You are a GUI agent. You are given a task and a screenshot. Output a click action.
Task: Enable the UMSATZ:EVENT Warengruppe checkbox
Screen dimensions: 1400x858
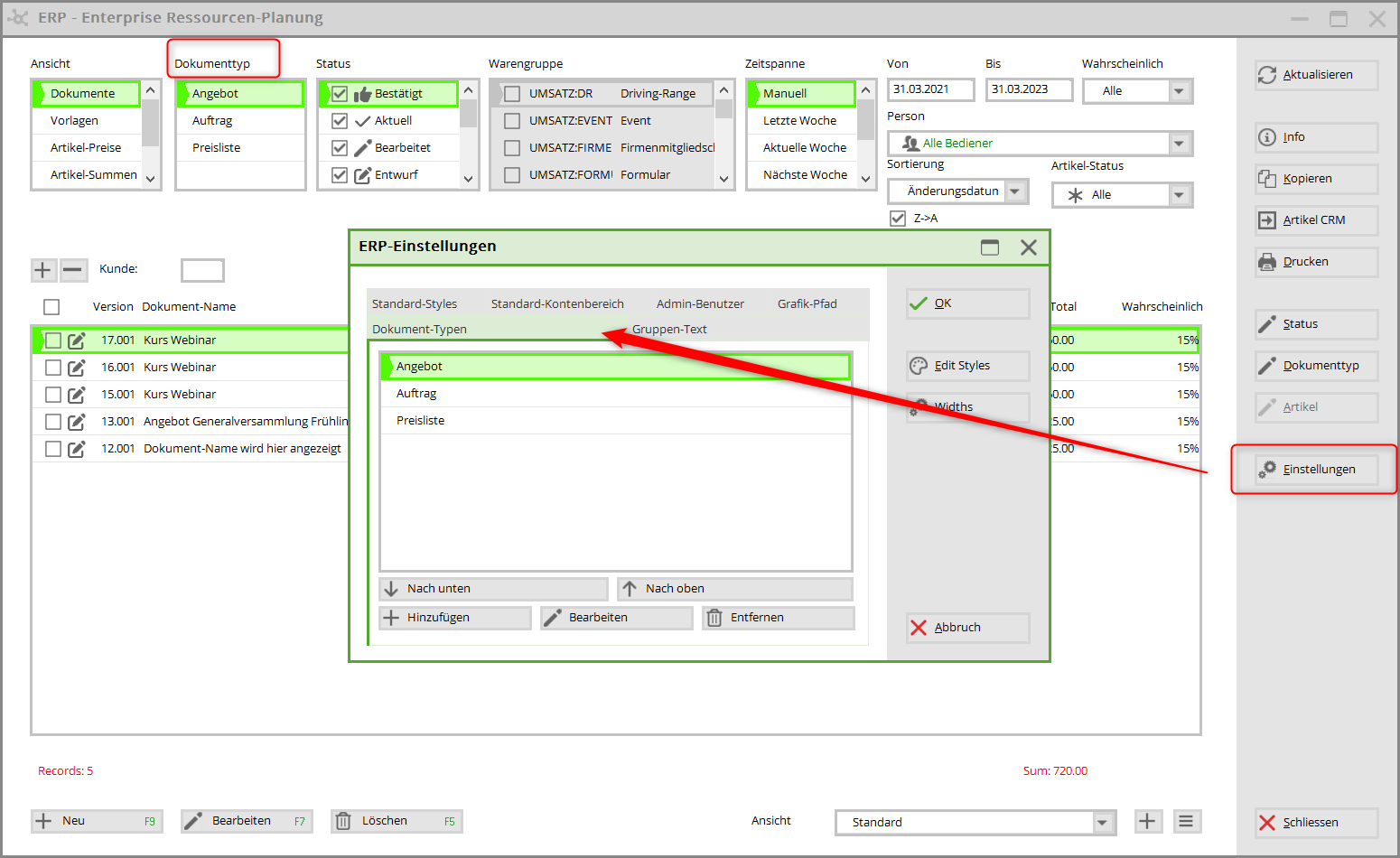coord(512,121)
